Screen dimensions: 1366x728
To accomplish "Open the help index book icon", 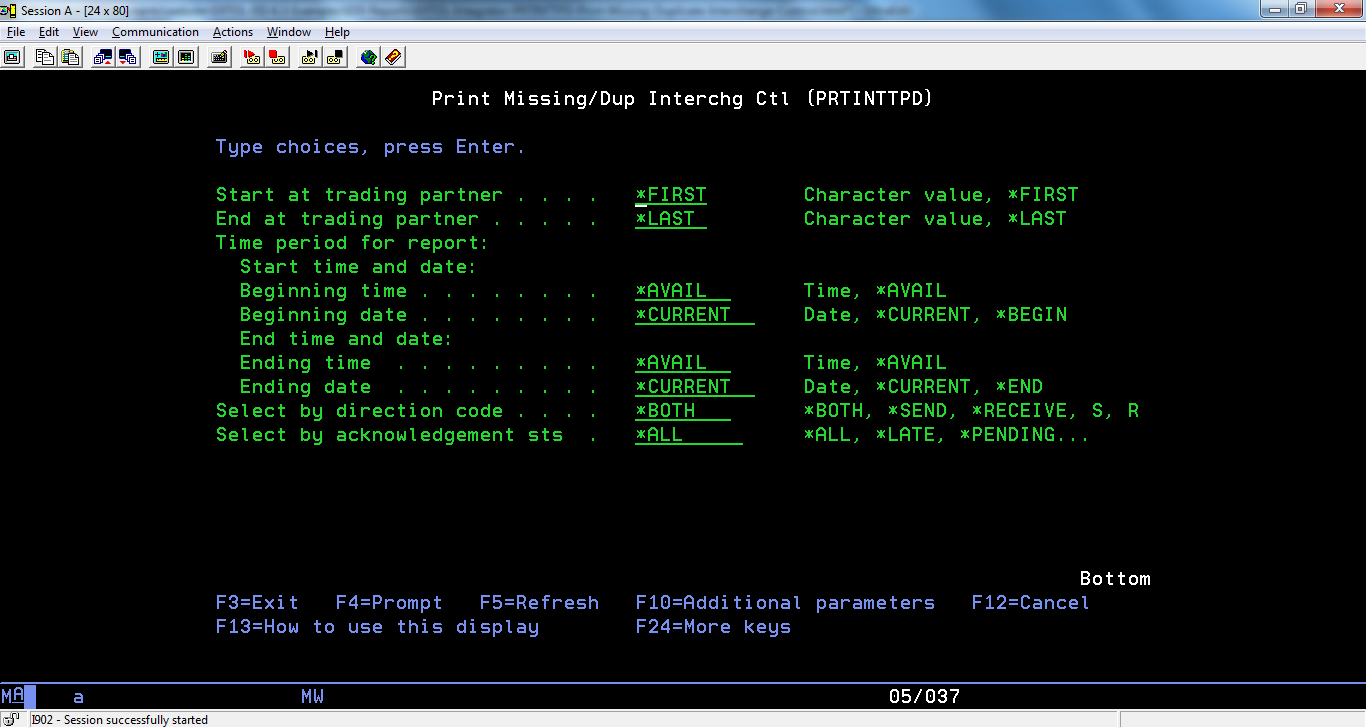I will coord(393,57).
